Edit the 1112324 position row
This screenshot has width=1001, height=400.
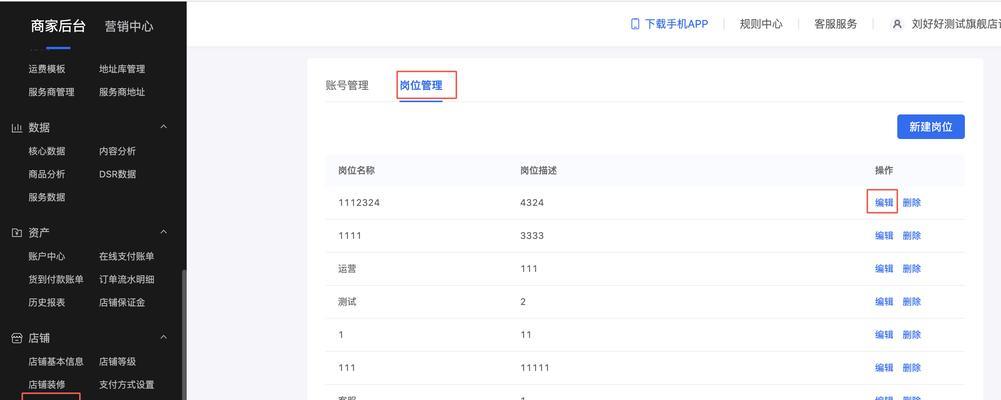pos(884,202)
